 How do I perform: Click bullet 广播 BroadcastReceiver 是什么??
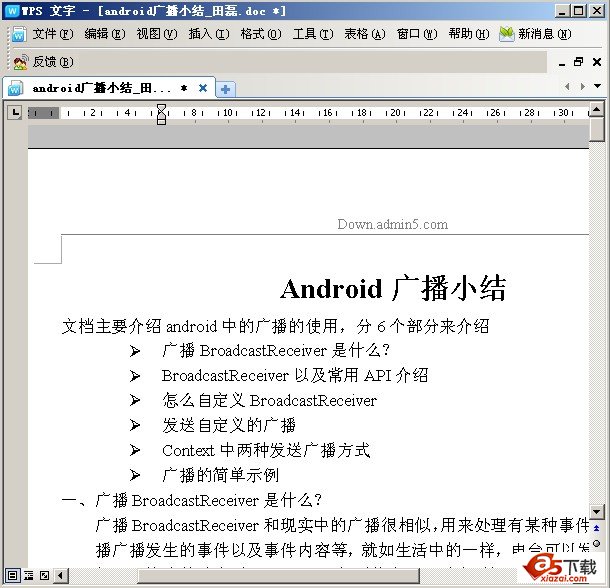[276, 351]
